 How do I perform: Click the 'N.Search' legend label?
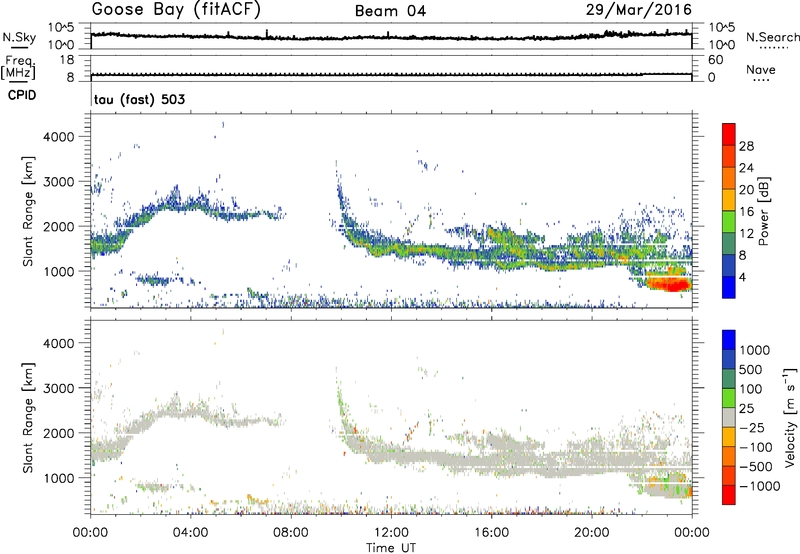click(772, 37)
